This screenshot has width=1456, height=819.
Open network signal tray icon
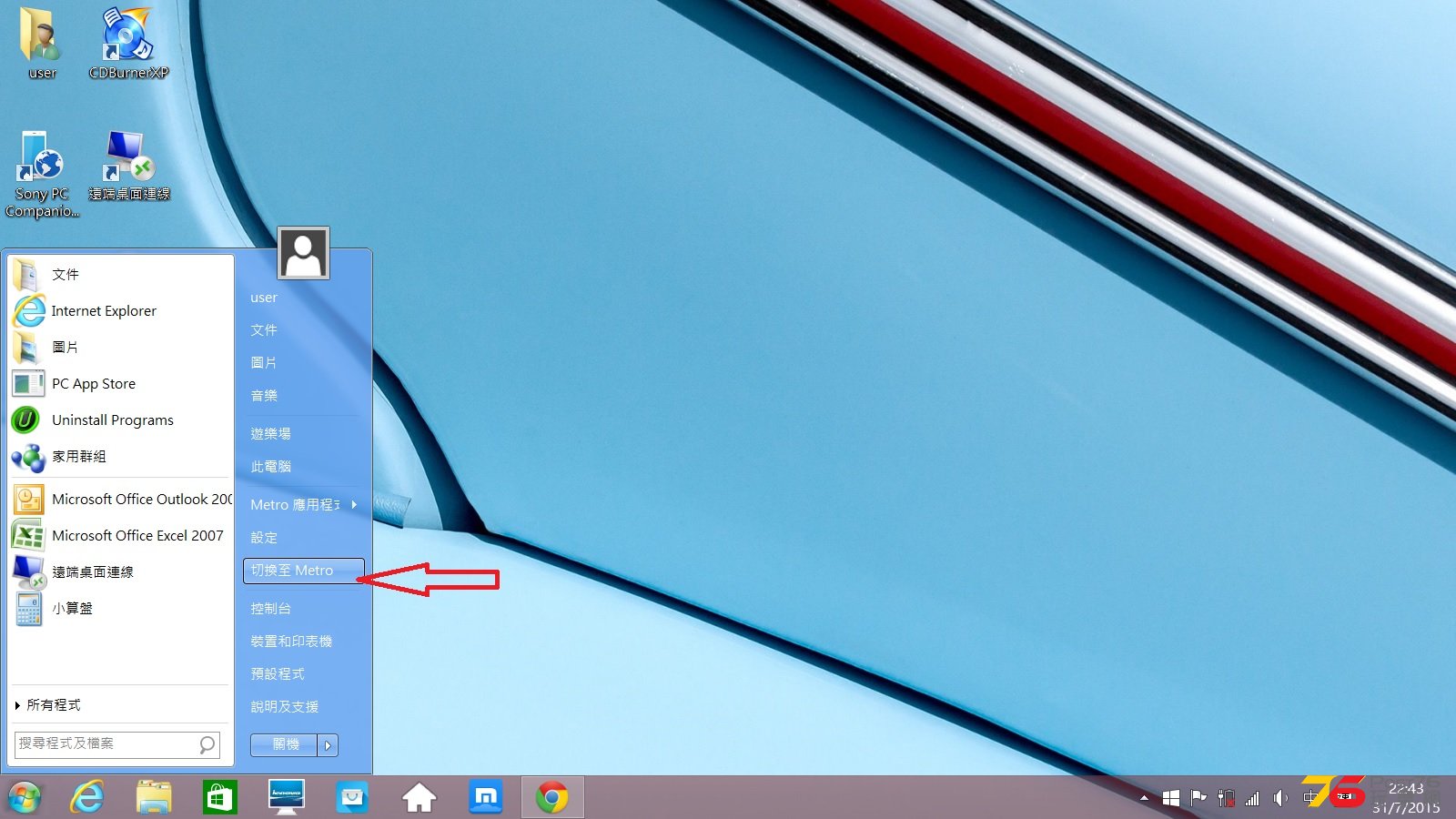(x=1253, y=798)
